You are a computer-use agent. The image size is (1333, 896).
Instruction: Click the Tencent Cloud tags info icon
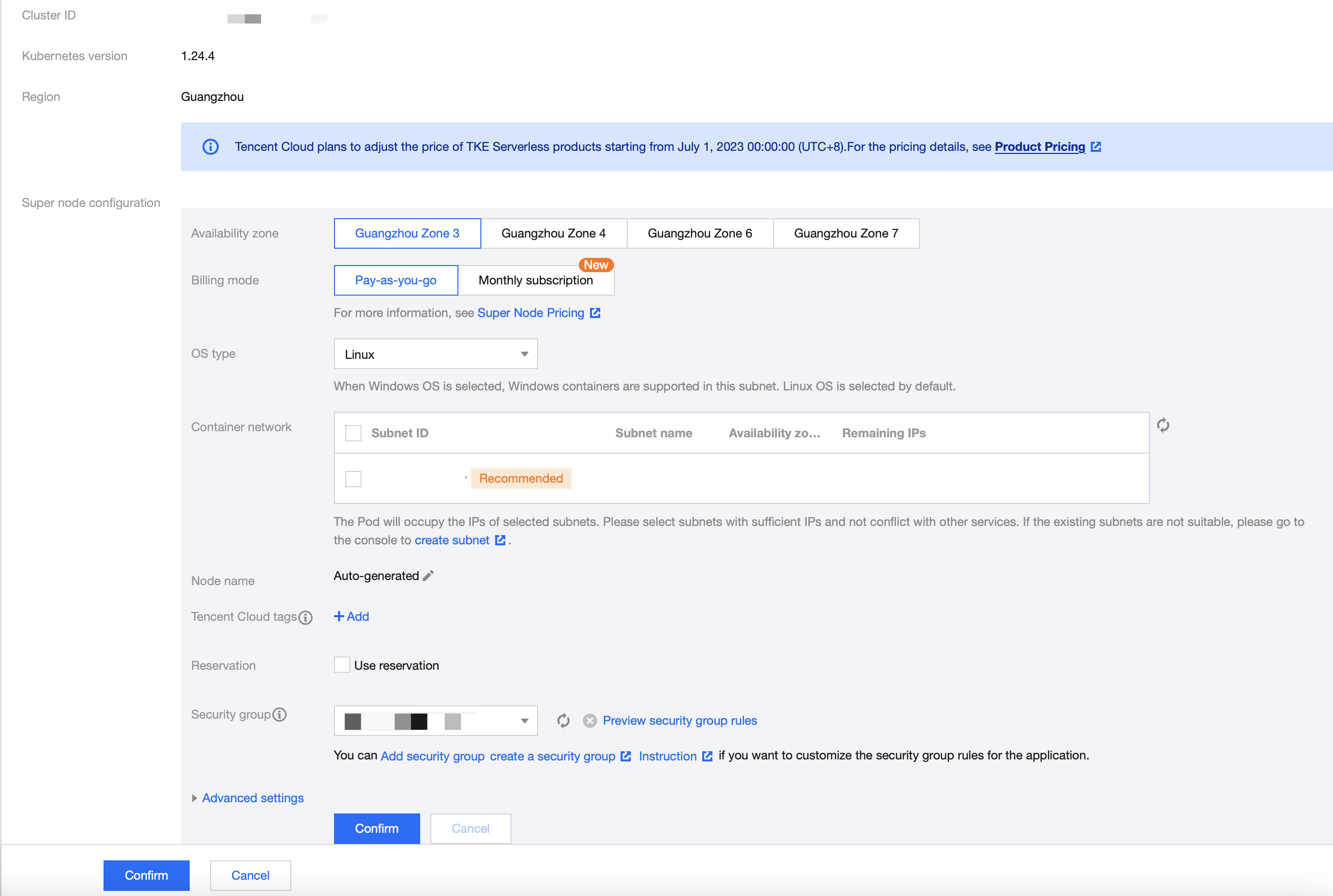[x=306, y=617]
